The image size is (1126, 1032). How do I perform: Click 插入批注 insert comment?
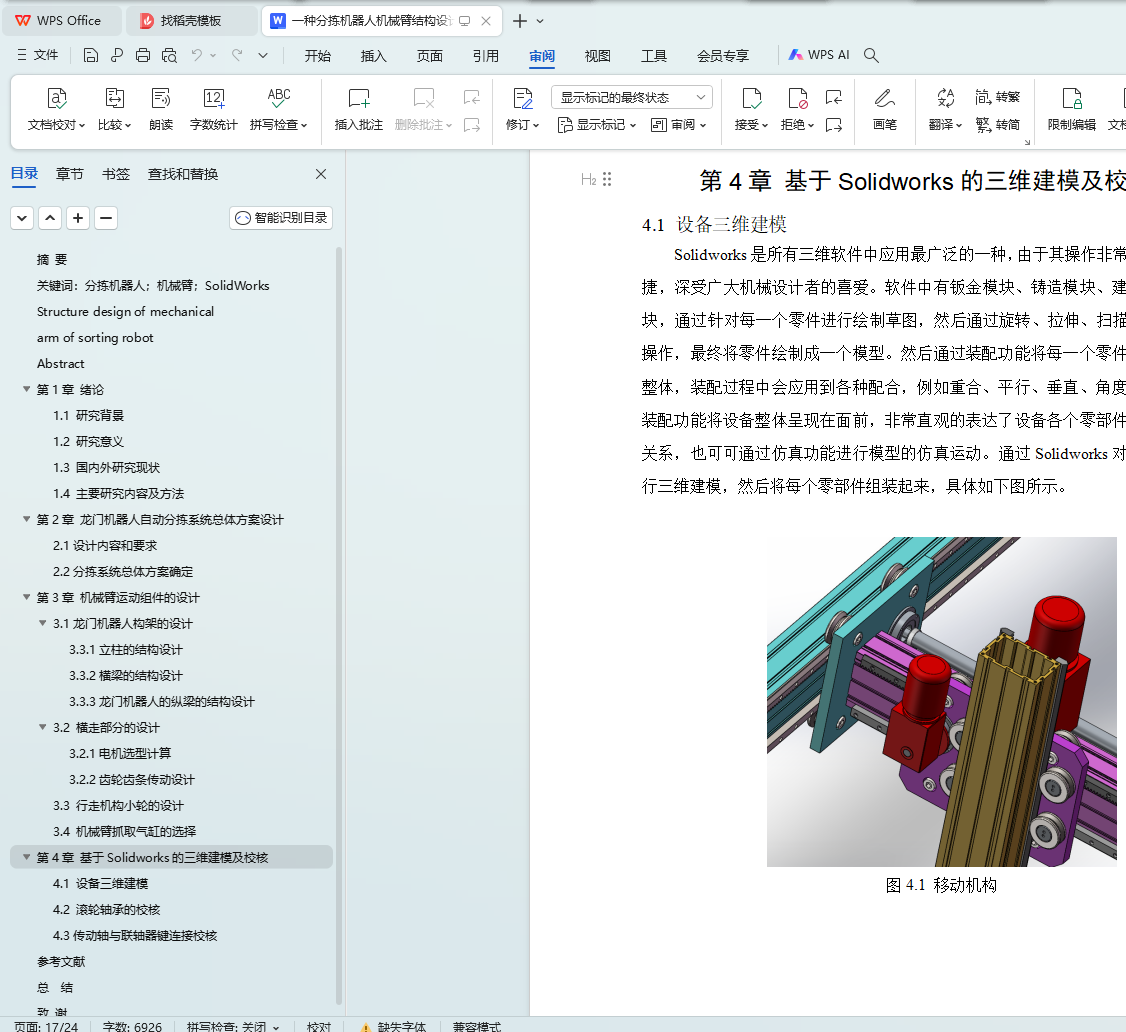coord(358,109)
